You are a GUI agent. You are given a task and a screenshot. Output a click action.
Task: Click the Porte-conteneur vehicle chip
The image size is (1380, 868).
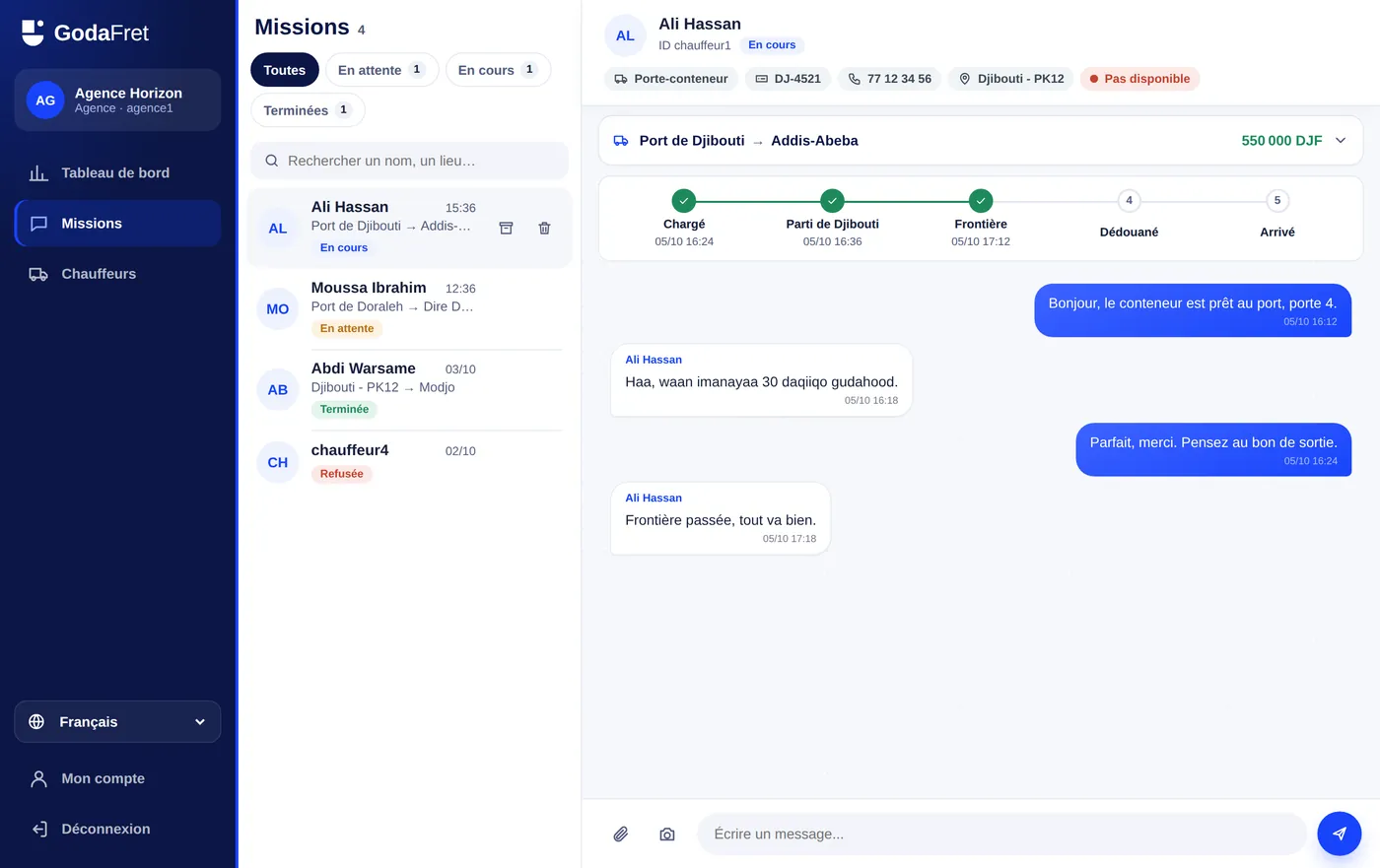pyautogui.click(x=671, y=79)
